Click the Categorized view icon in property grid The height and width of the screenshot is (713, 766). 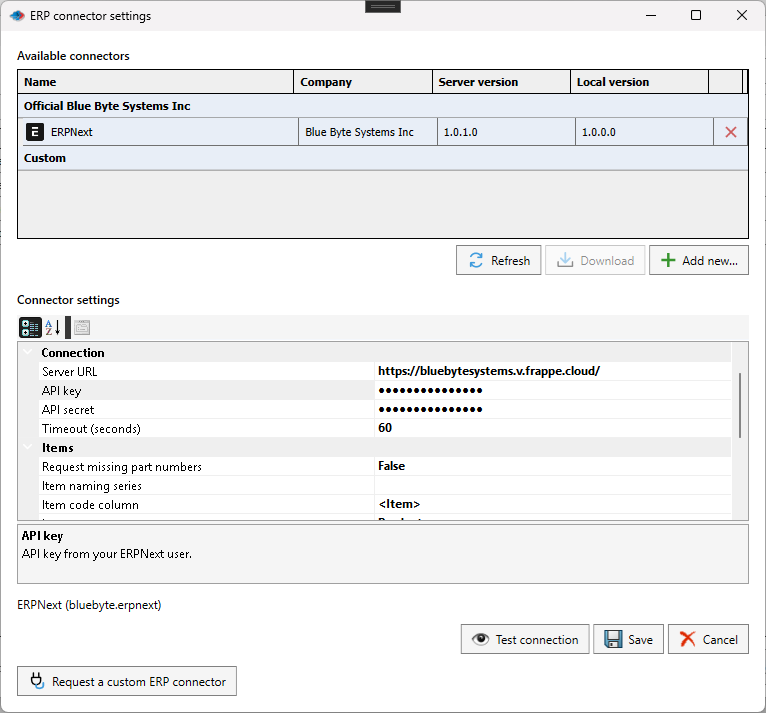click(30, 328)
